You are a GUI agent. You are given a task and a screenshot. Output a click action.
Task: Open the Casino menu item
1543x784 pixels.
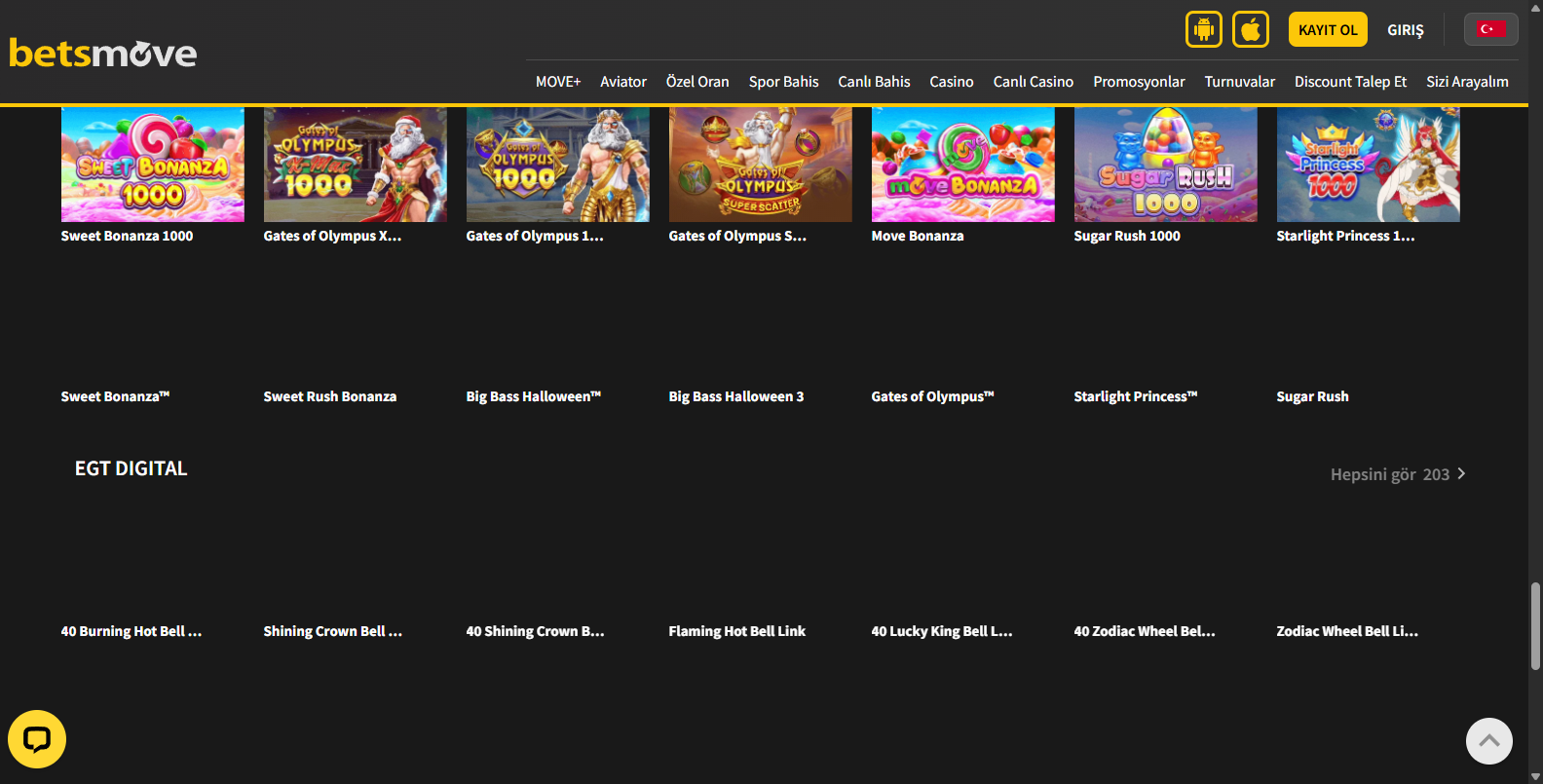pos(951,82)
